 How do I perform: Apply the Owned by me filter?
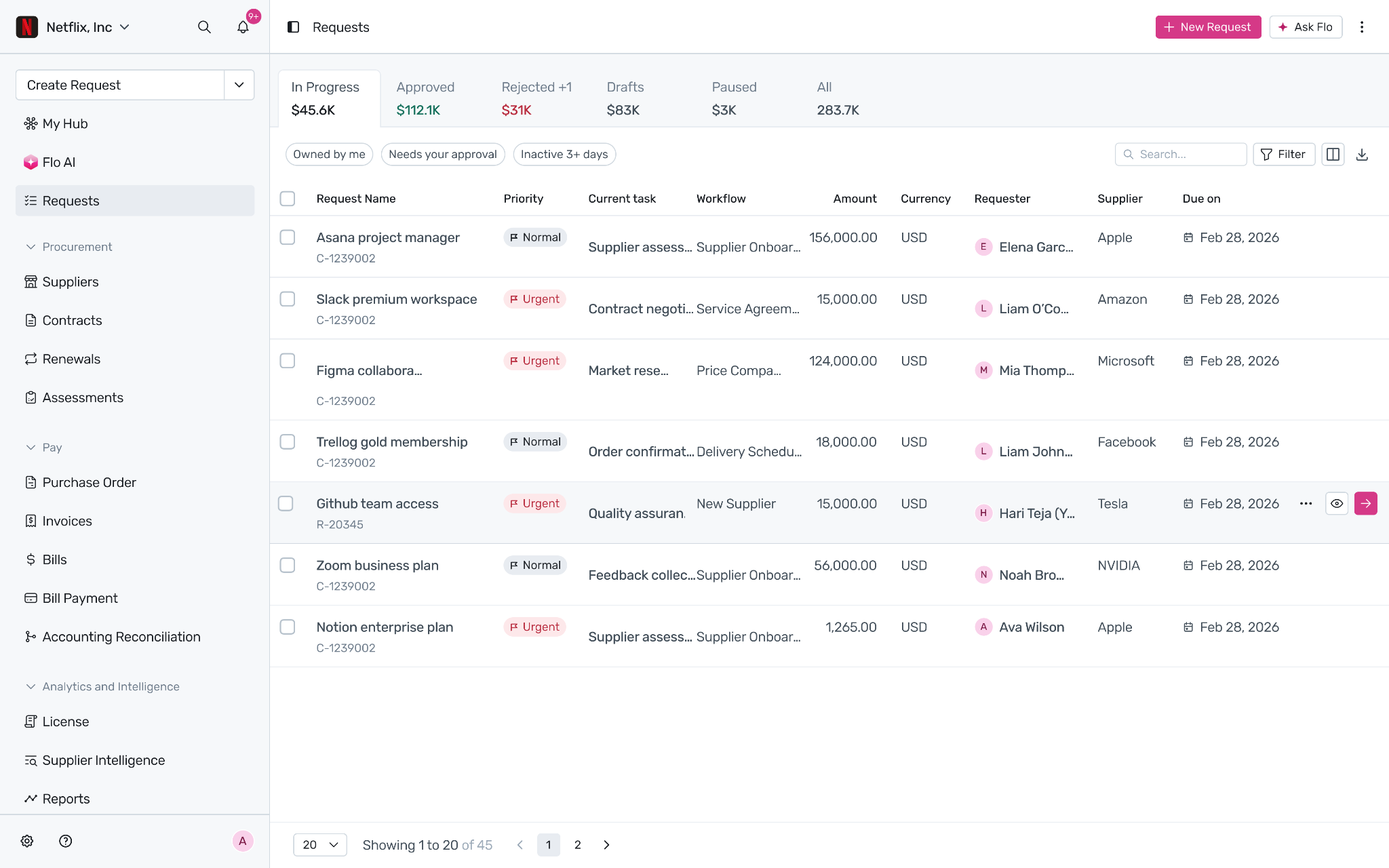(x=330, y=155)
